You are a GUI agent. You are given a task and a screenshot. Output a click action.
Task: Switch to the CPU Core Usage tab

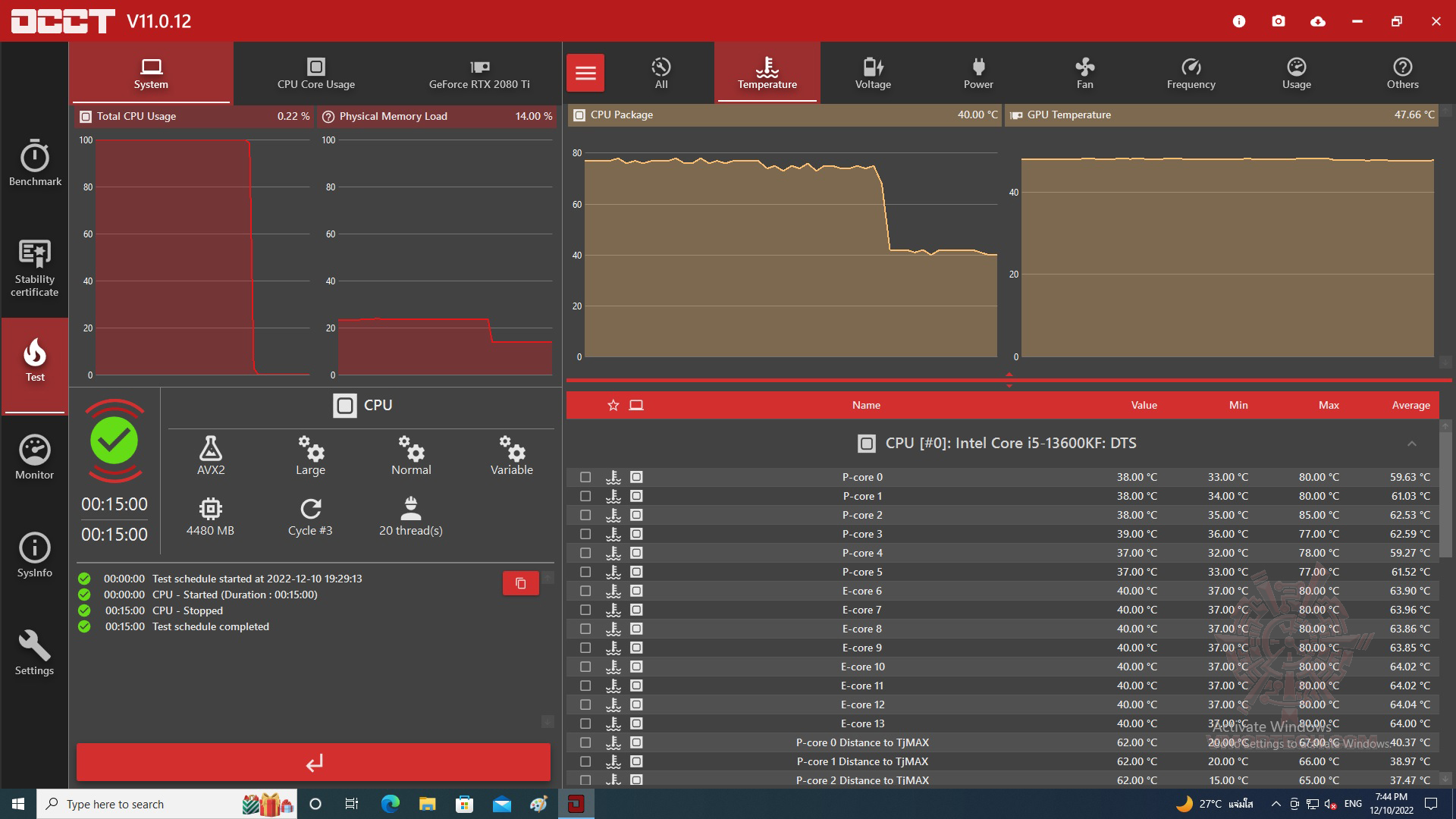click(x=316, y=73)
